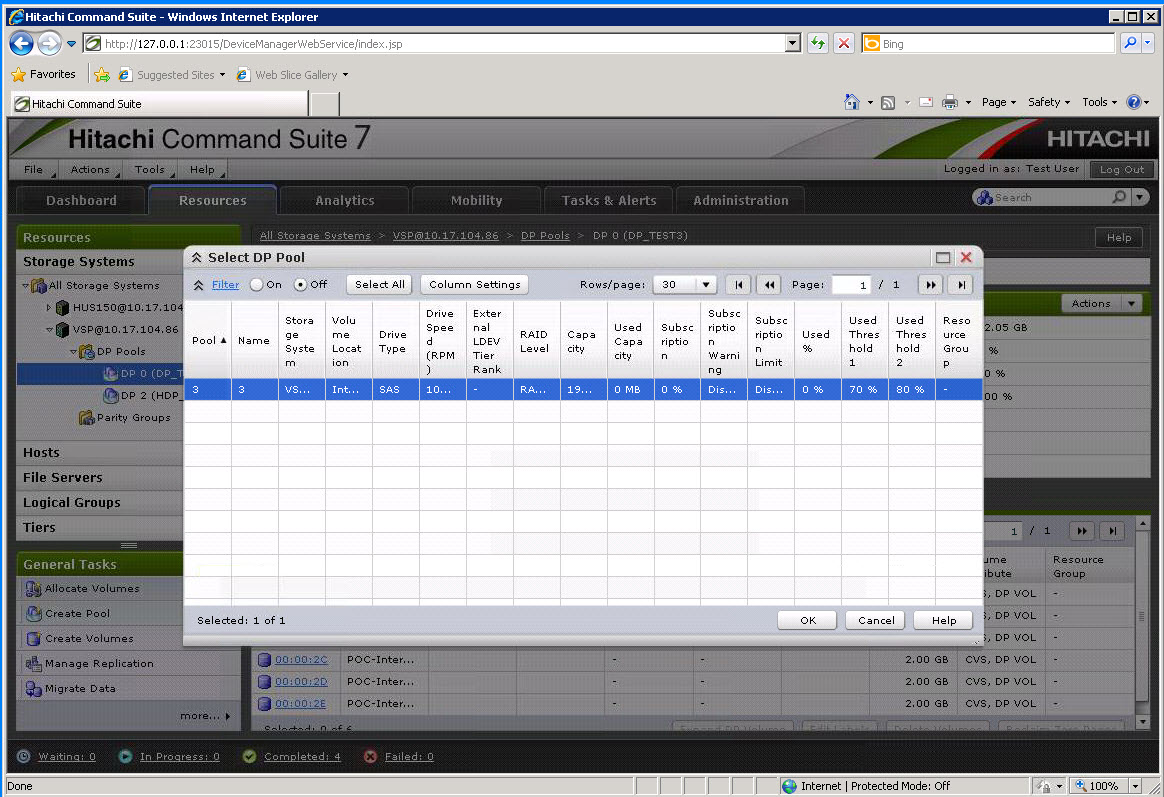Click OK in Select DP Pool dialog
This screenshot has width=1164, height=797.
coord(808,620)
